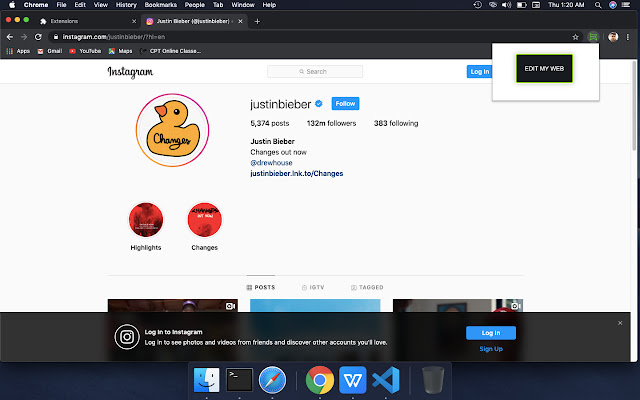The image size is (640, 400).
Task: Click the verified badge next to justinbieber
Action: pos(319,104)
